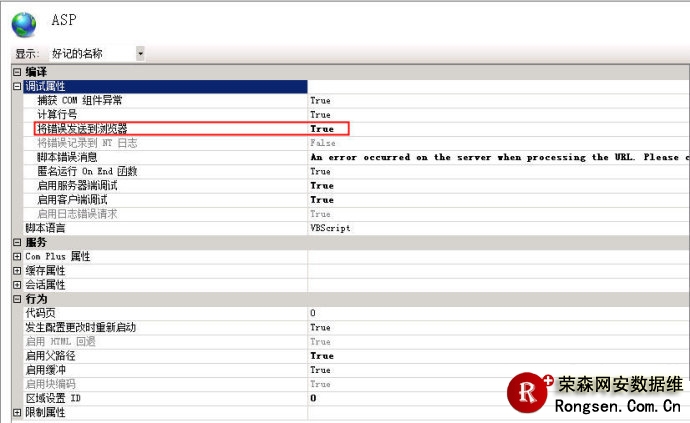Open the 显示 naming dropdown

pyautogui.click(x=140, y=53)
